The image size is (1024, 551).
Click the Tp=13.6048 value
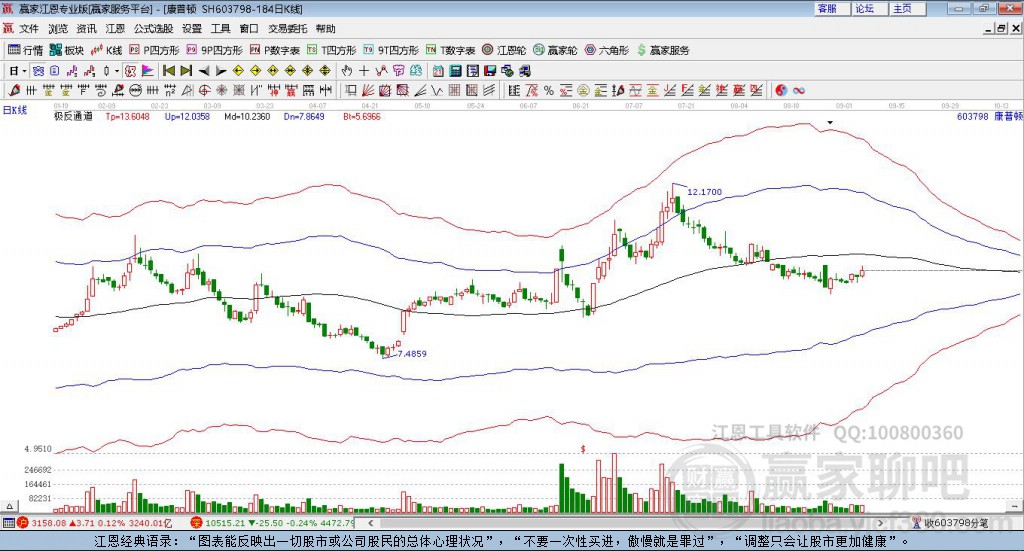point(127,116)
